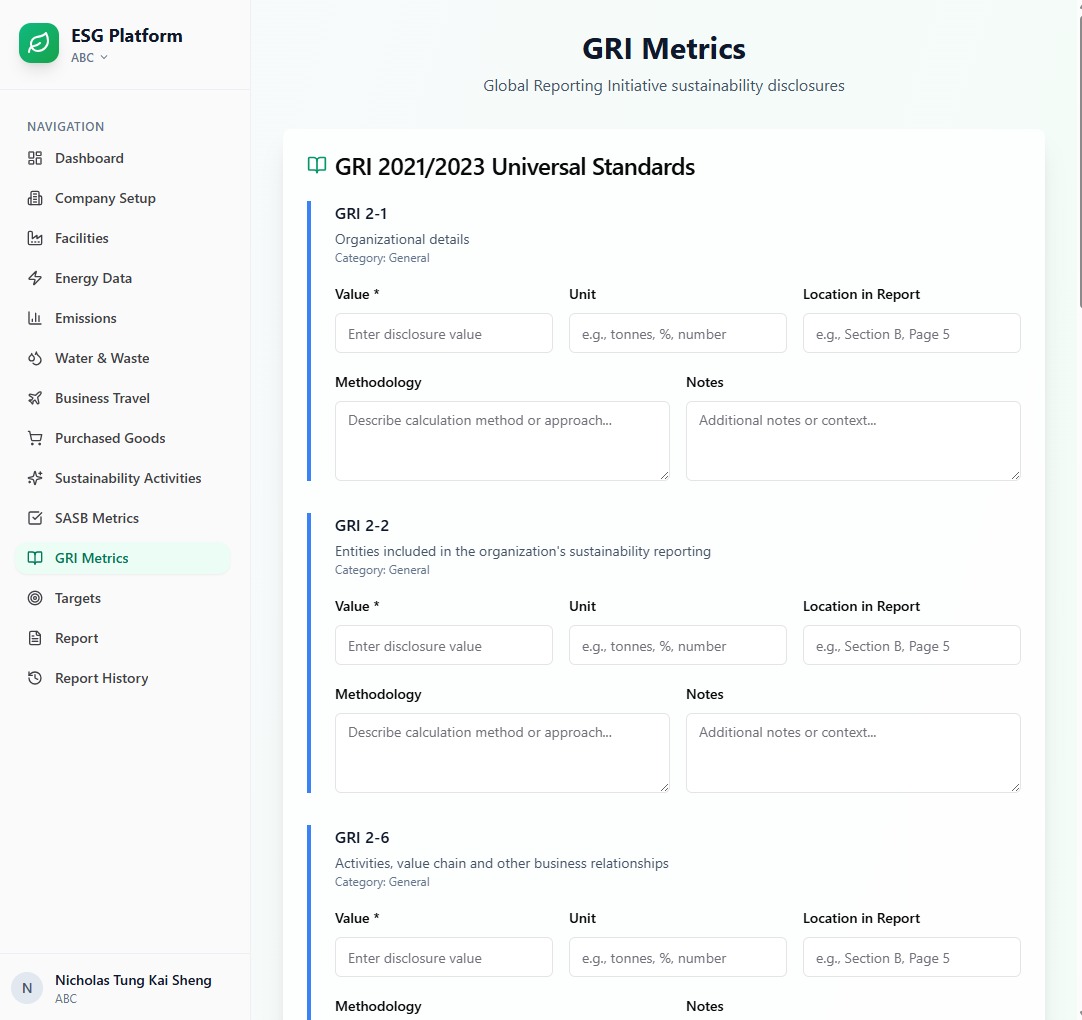
Task: Click the Energy Data lightning bolt icon
Action: pos(35,278)
